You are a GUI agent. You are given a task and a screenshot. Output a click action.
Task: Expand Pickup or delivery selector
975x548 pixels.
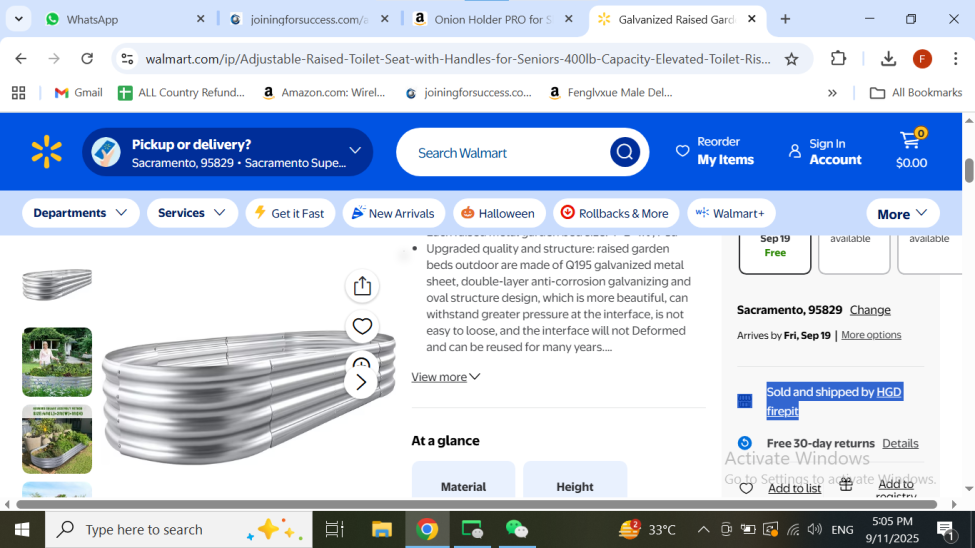(x=228, y=152)
